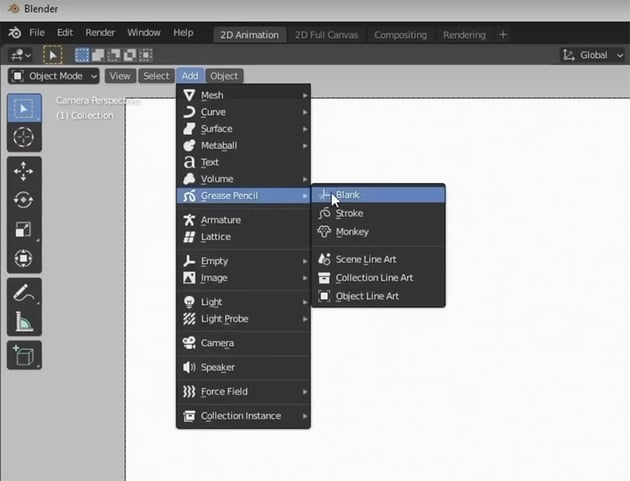Open the Select header menu
Screen dimensions: 630x481
tap(156, 76)
